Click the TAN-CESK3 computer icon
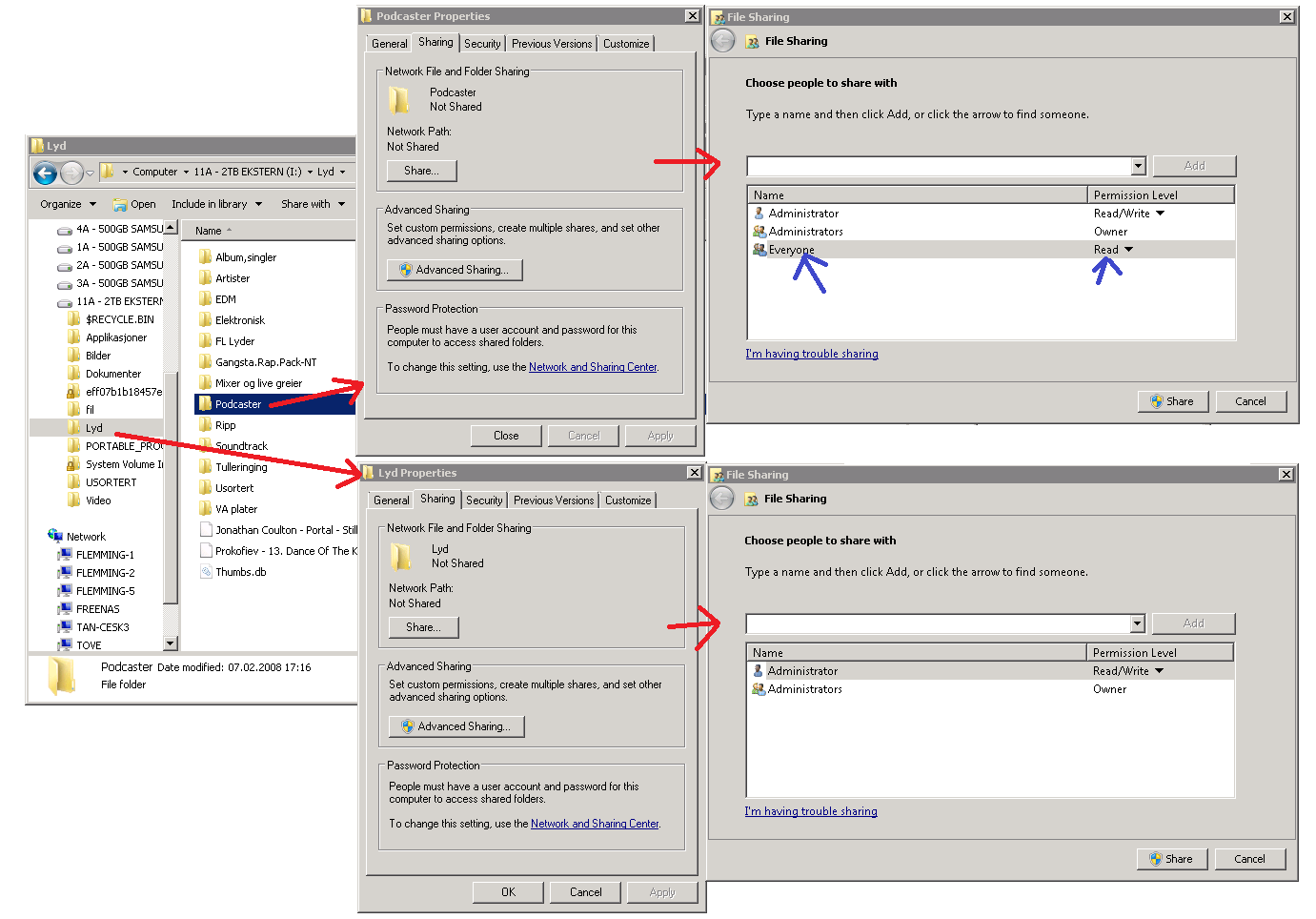Viewport: 1316px width, 919px height. coord(65,627)
